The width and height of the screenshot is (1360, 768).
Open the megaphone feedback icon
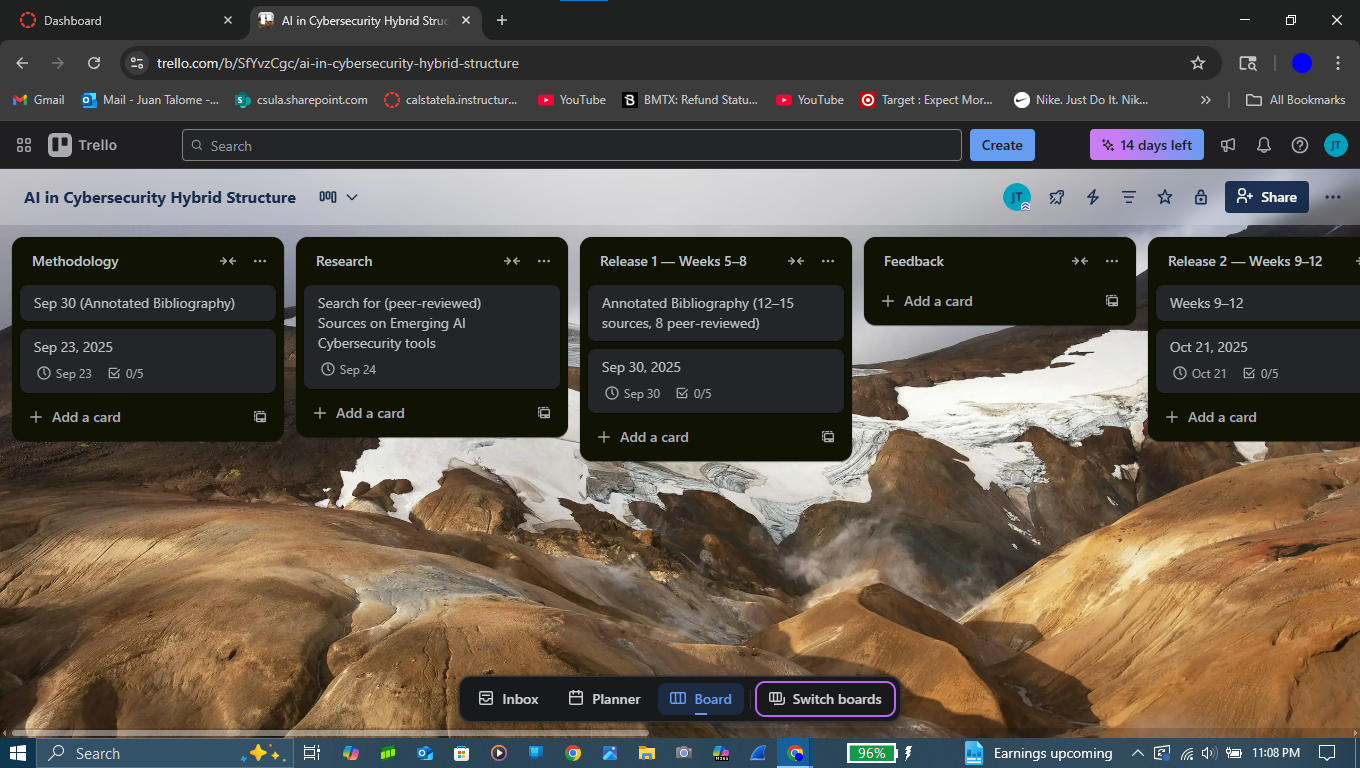[x=1228, y=145]
